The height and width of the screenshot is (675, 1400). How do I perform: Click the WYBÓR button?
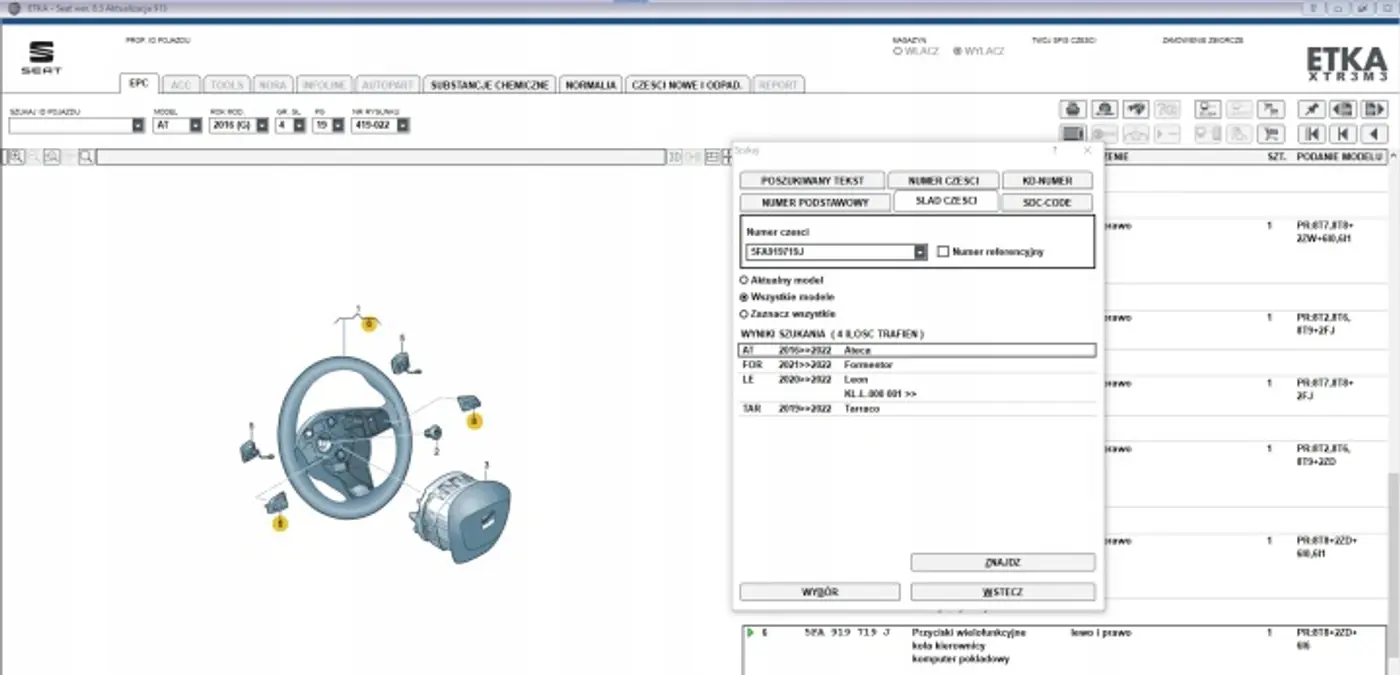coord(820,592)
